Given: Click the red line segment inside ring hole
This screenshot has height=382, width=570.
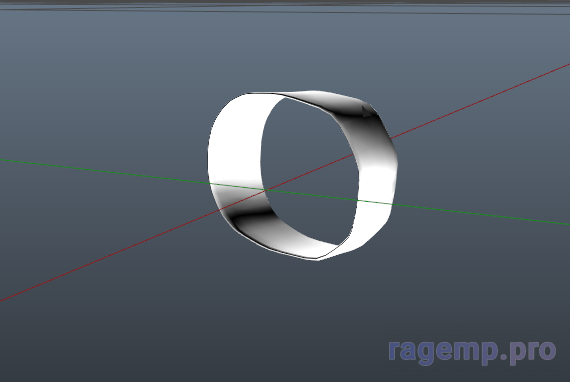Looking at the screenshot, I should (x=310, y=173).
